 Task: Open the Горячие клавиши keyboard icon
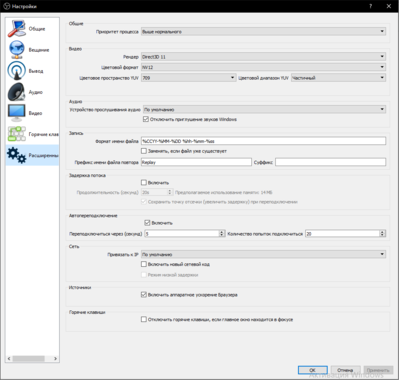[17, 134]
